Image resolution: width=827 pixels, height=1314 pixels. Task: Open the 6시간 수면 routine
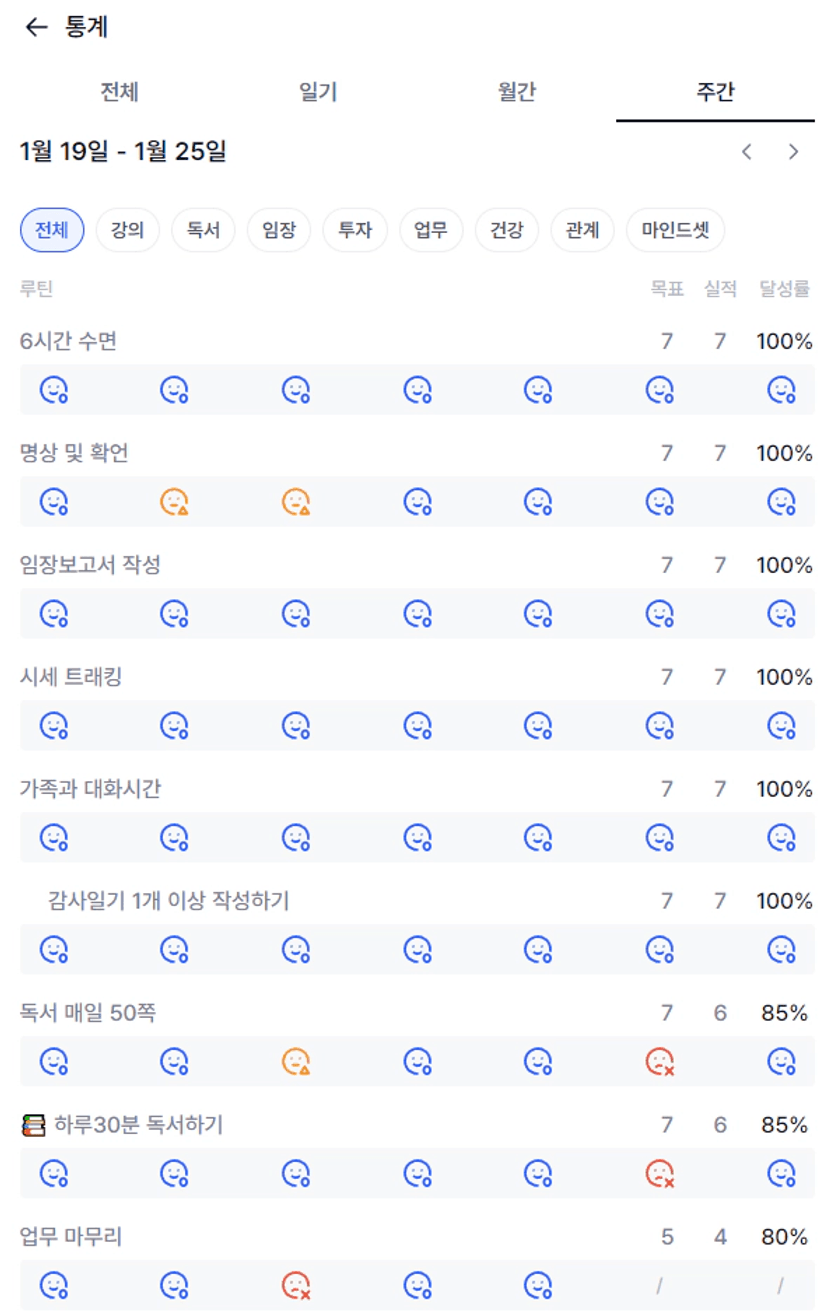(69, 341)
